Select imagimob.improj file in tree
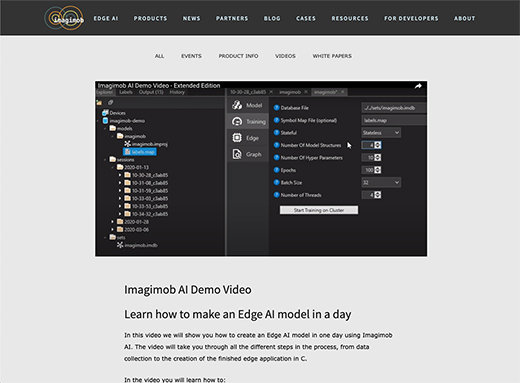The width and height of the screenshot is (520, 383). (x=146, y=144)
